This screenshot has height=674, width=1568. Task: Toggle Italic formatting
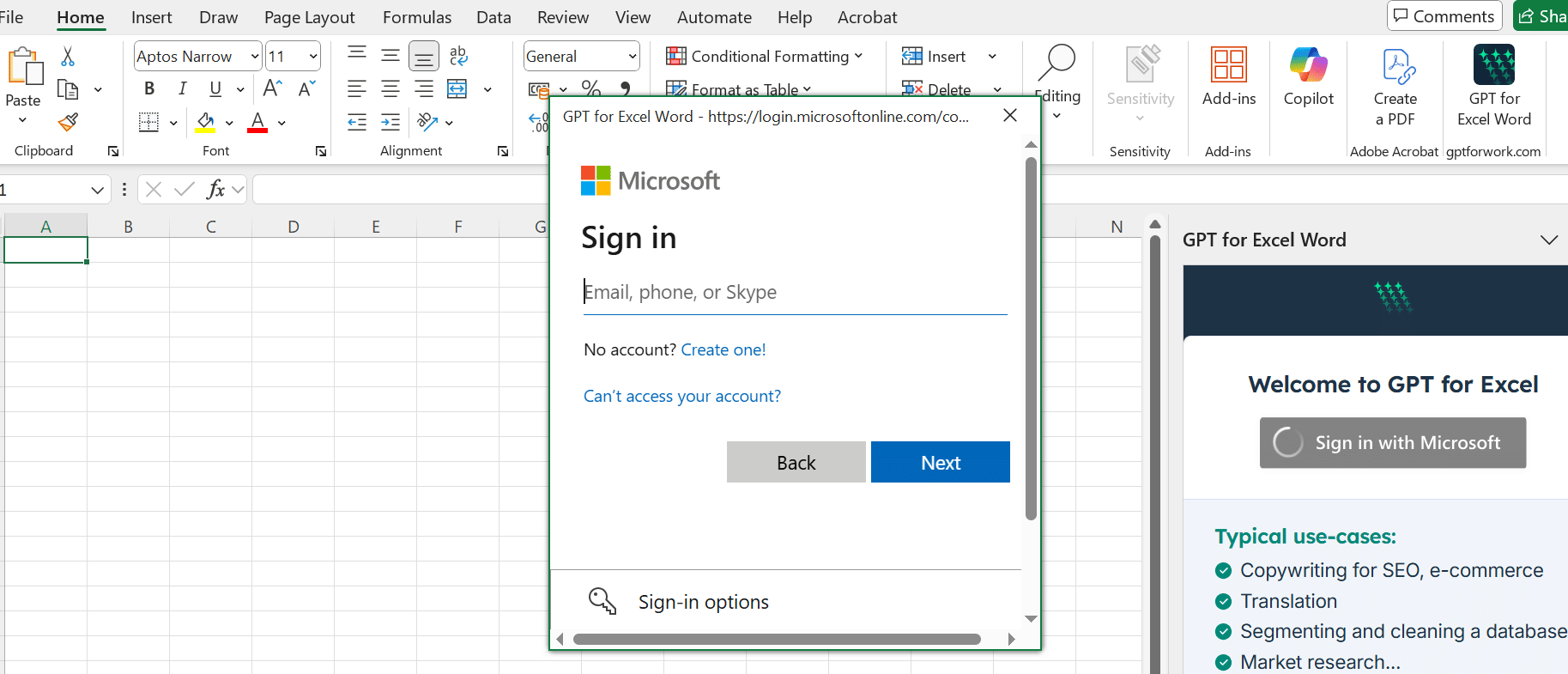pyautogui.click(x=183, y=88)
